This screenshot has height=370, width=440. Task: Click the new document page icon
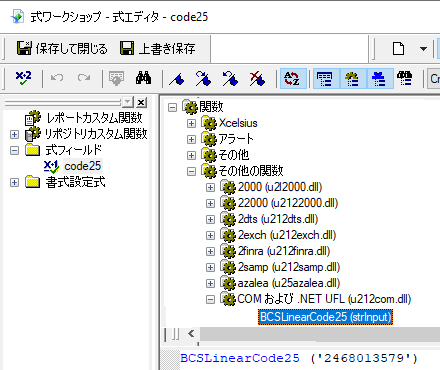point(398,49)
